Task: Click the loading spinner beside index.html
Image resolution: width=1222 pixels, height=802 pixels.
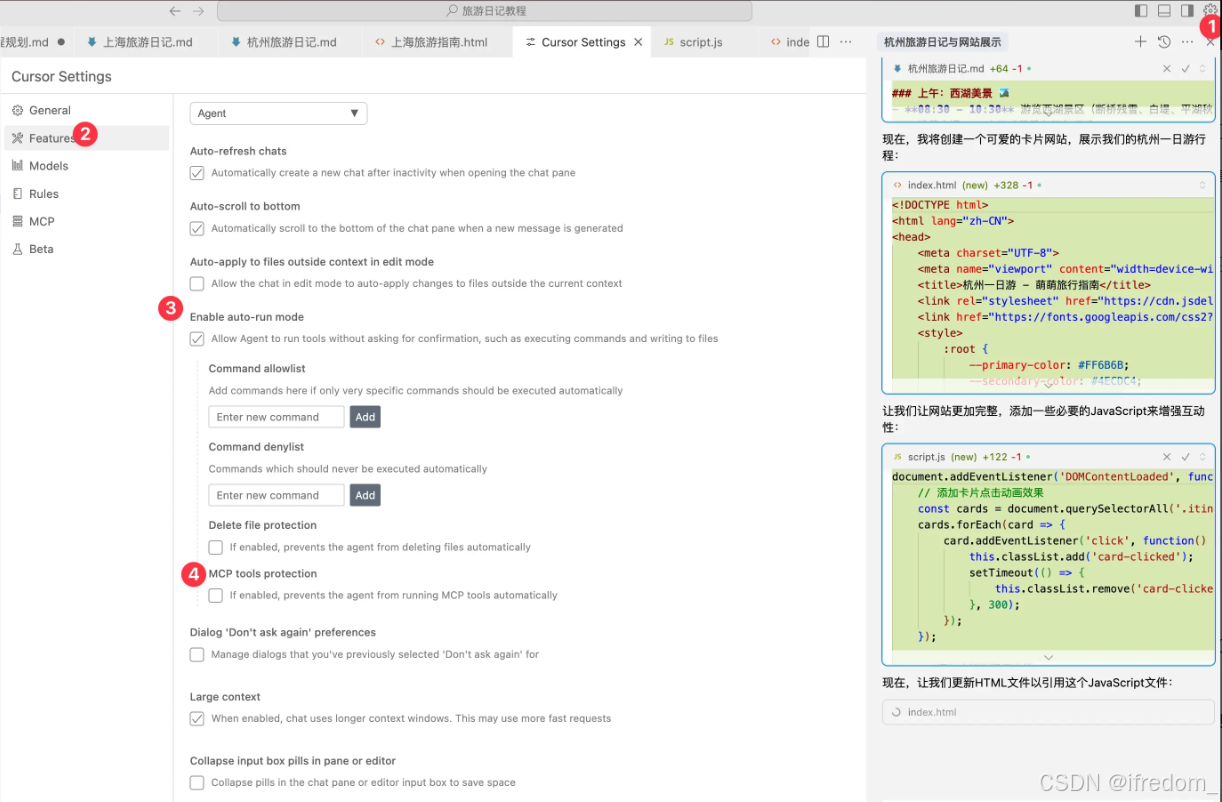Action: (x=896, y=712)
